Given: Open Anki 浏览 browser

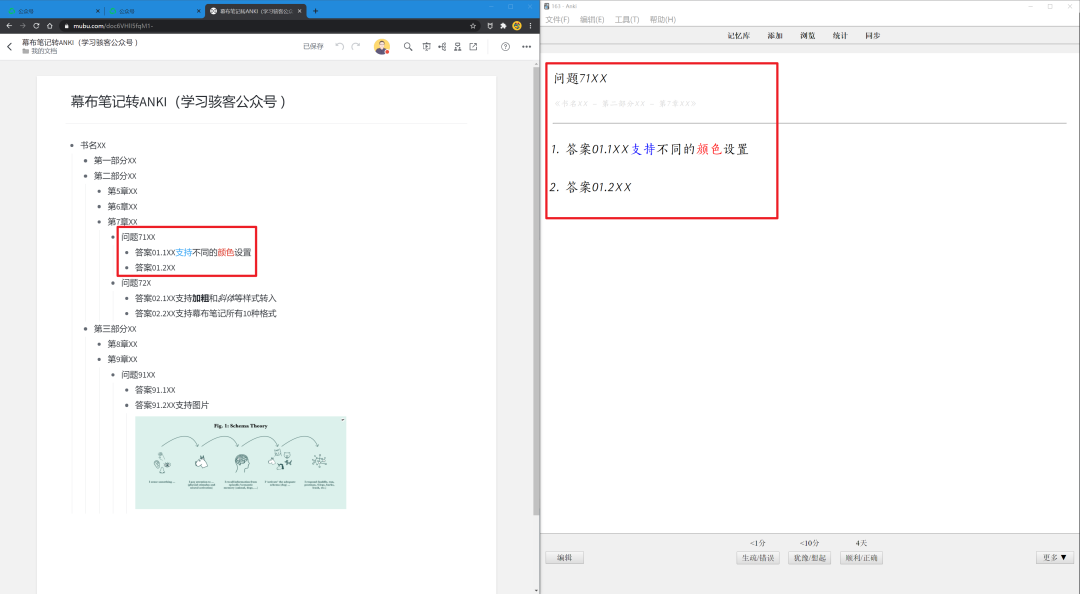Looking at the screenshot, I should (x=807, y=35).
